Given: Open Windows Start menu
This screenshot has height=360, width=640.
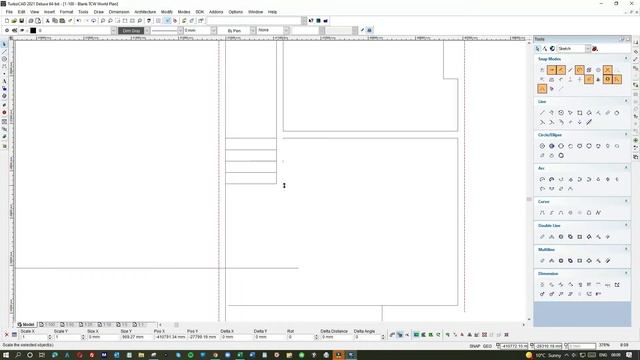Looking at the screenshot, I should [6, 355].
